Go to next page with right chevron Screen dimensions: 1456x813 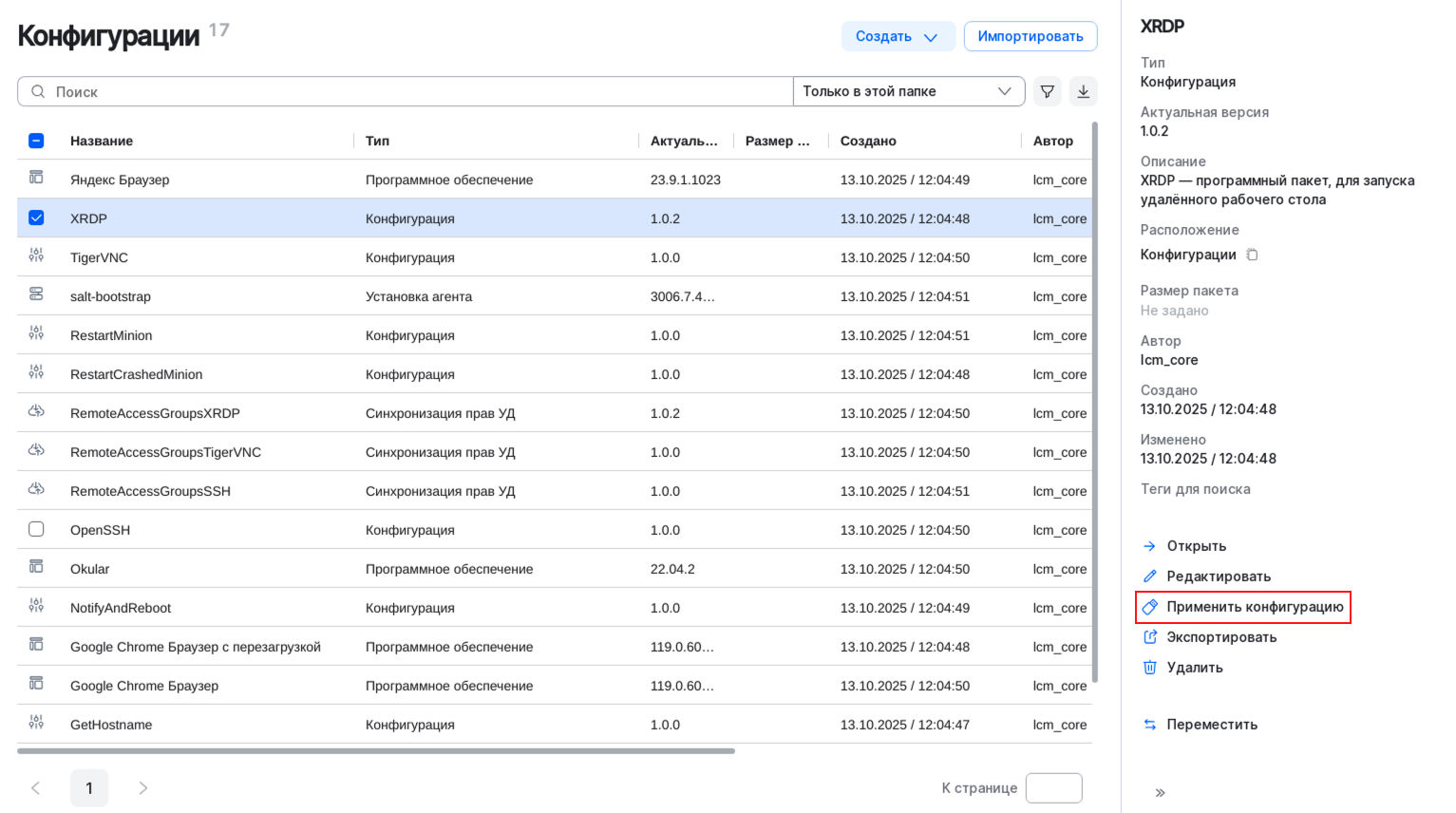(143, 788)
